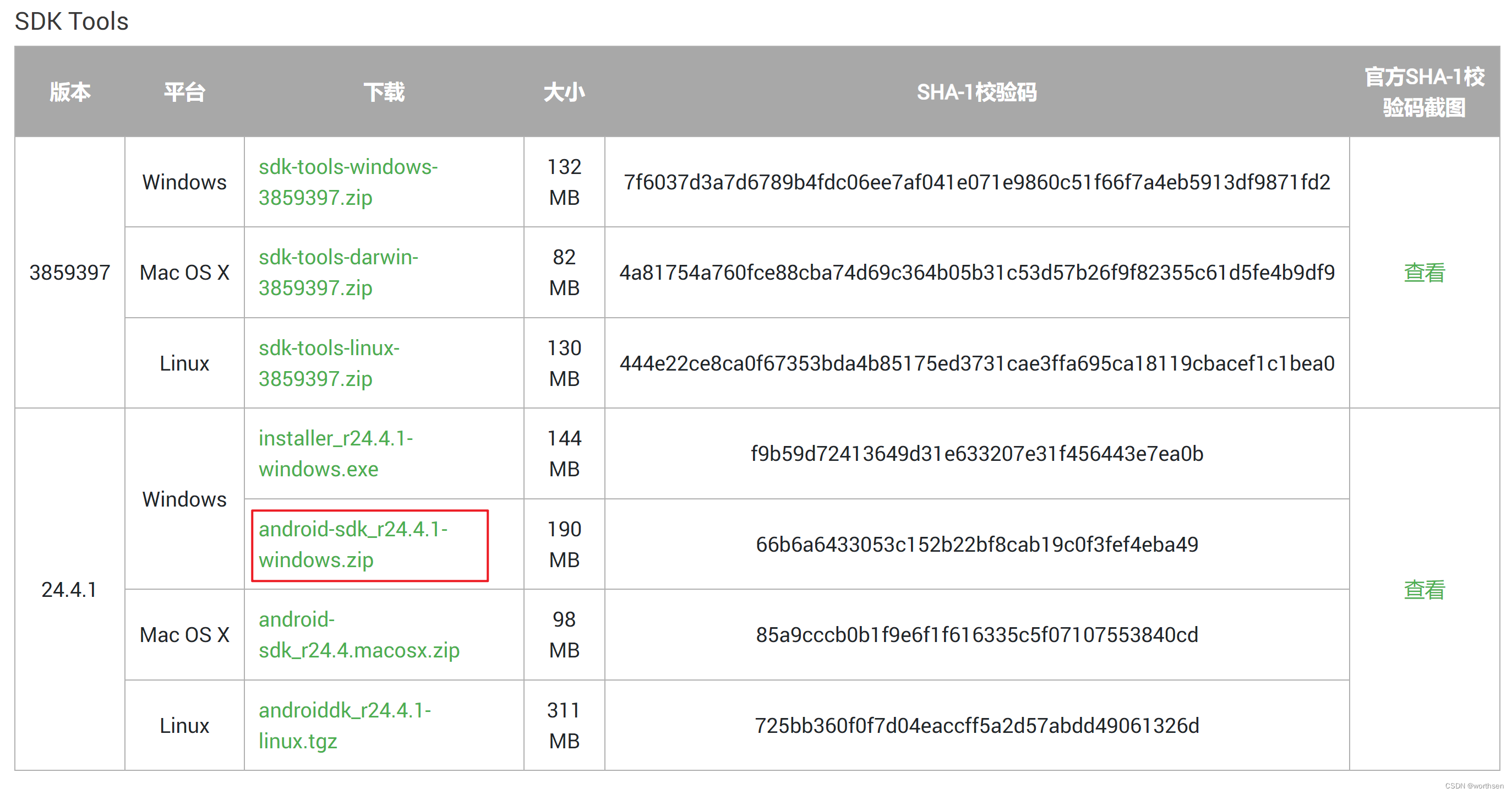The height and width of the screenshot is (794, 1512).
Task: Select the 132 MB size cell
Action: (564, 182)
